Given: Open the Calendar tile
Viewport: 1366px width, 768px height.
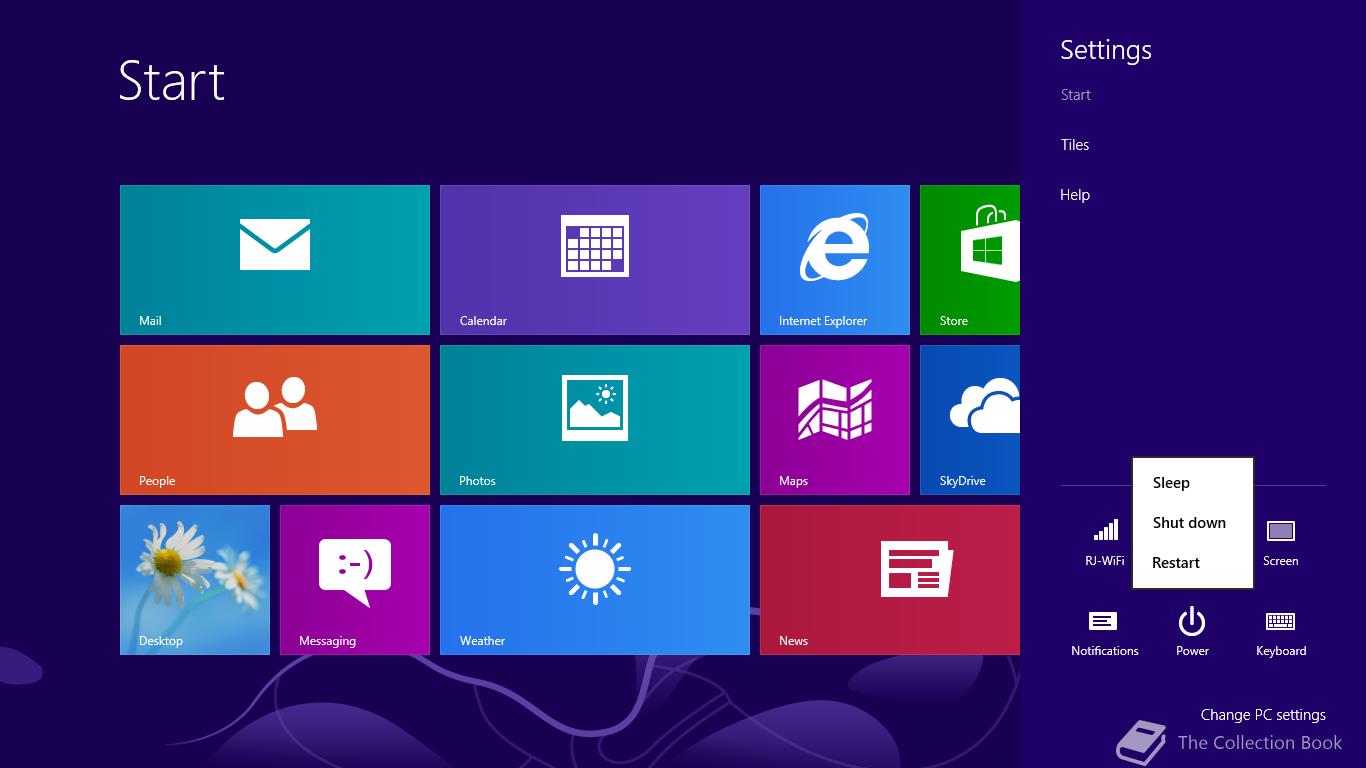Looking at the screenshot, I should pyautogui.click(x=595, y=260).
